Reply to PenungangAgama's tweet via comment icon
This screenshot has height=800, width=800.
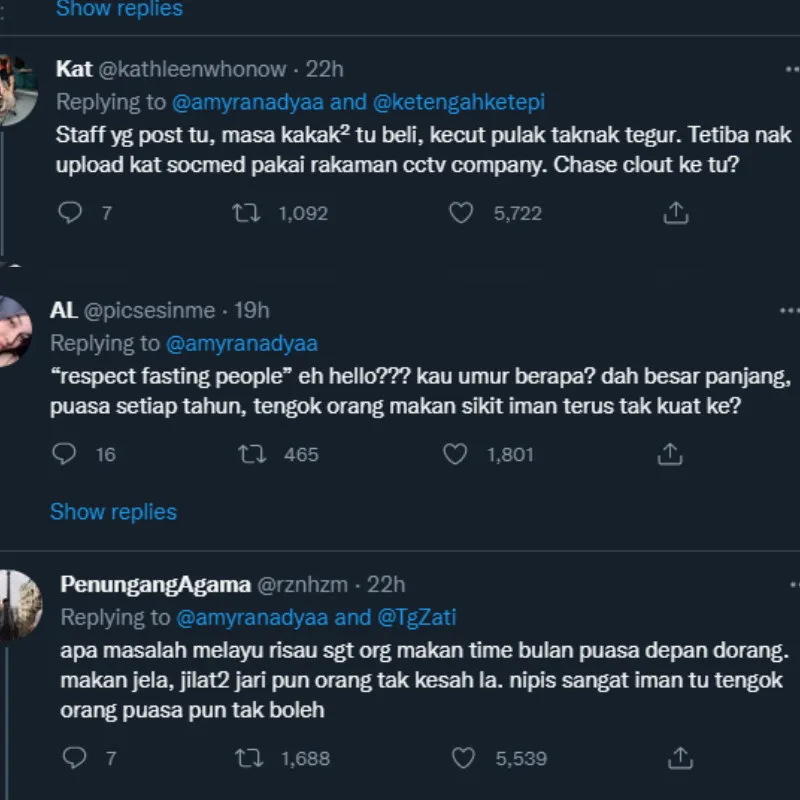[74, 758]
